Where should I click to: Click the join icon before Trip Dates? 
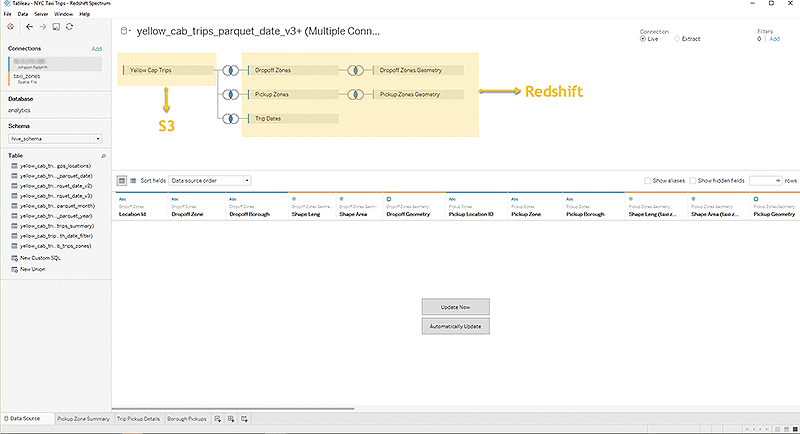coord(231,118)
